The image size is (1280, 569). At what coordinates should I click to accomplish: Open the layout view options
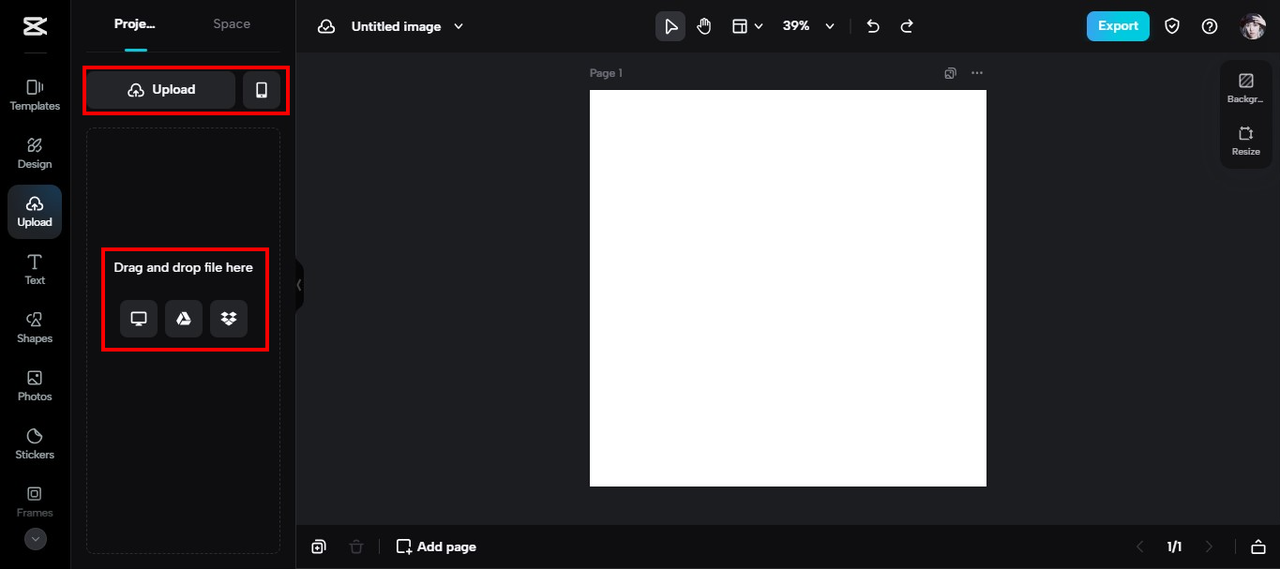(x=740, y=26)
